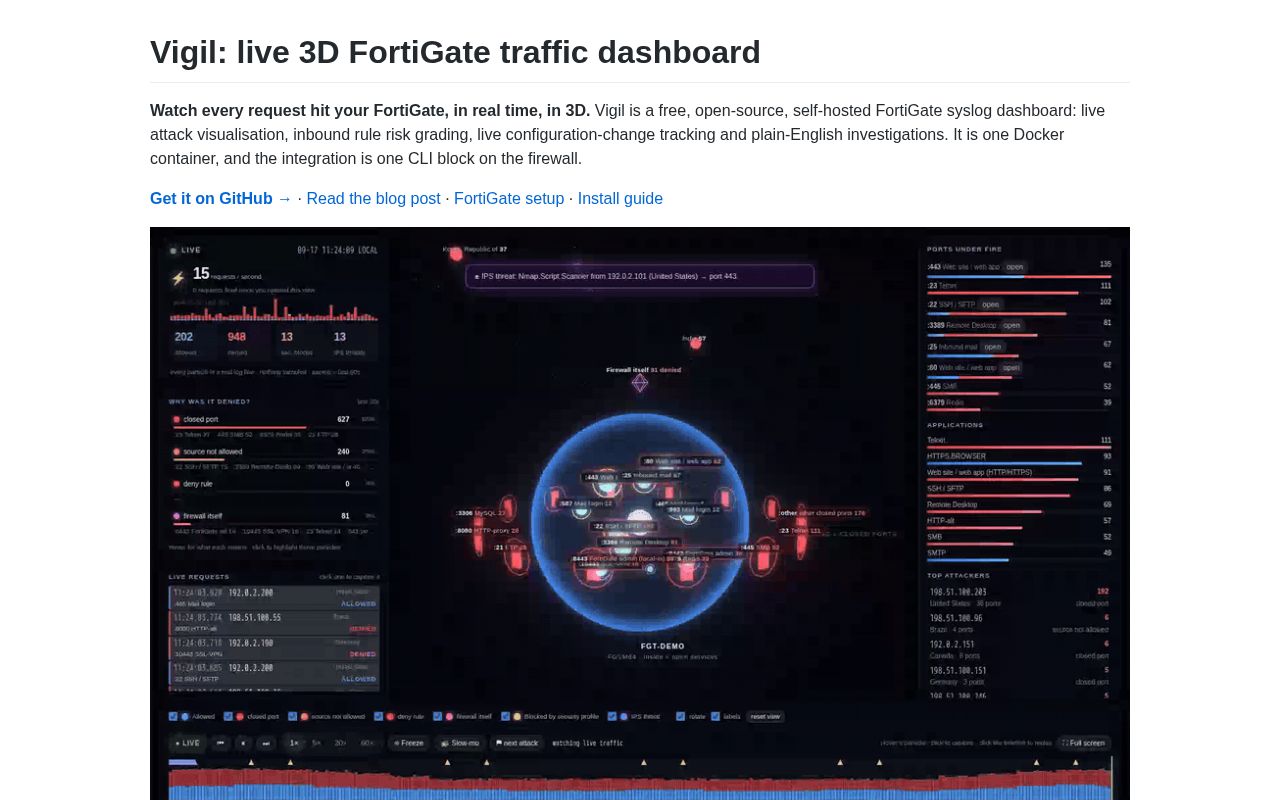Image resolution: width=1280 pixels, height=800 pixels.
Task: Open the Get it on GitHub link
Action: pos(221,199)
